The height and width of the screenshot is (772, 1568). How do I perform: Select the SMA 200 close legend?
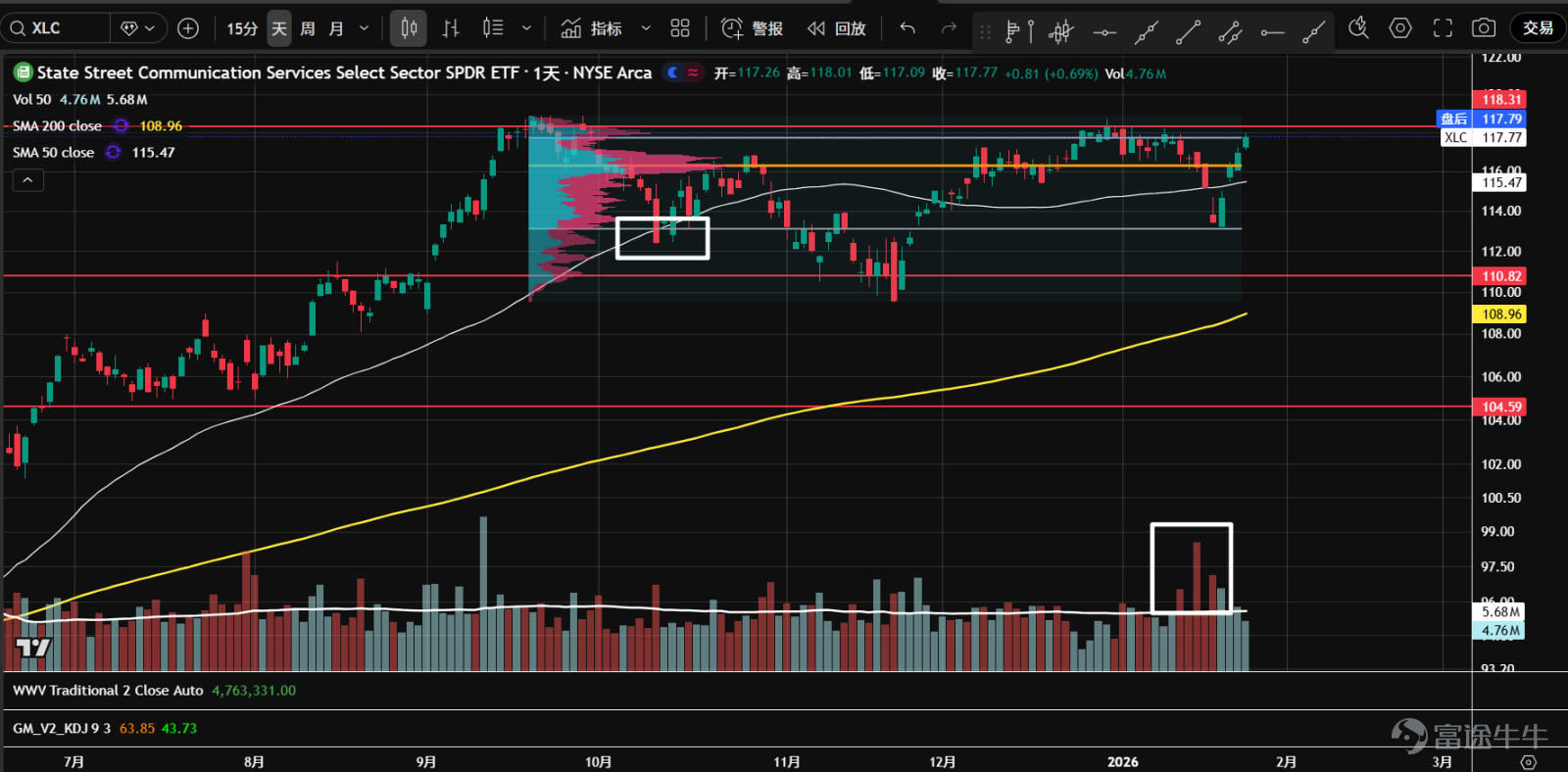[57, 125]
